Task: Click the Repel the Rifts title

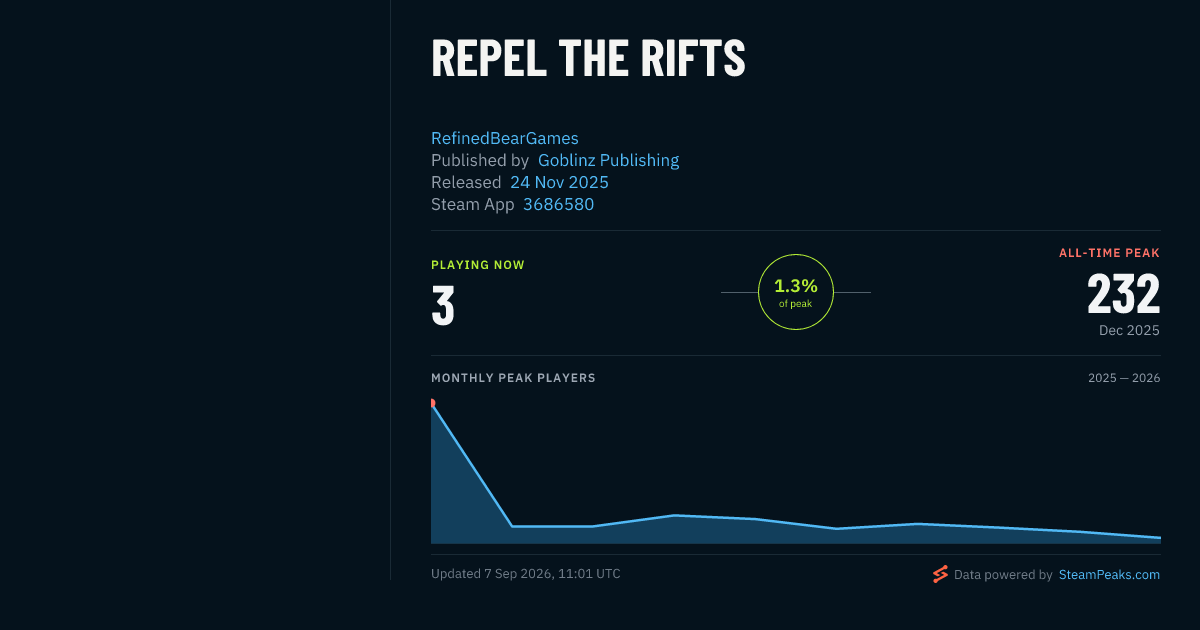Action: point(588,59)
